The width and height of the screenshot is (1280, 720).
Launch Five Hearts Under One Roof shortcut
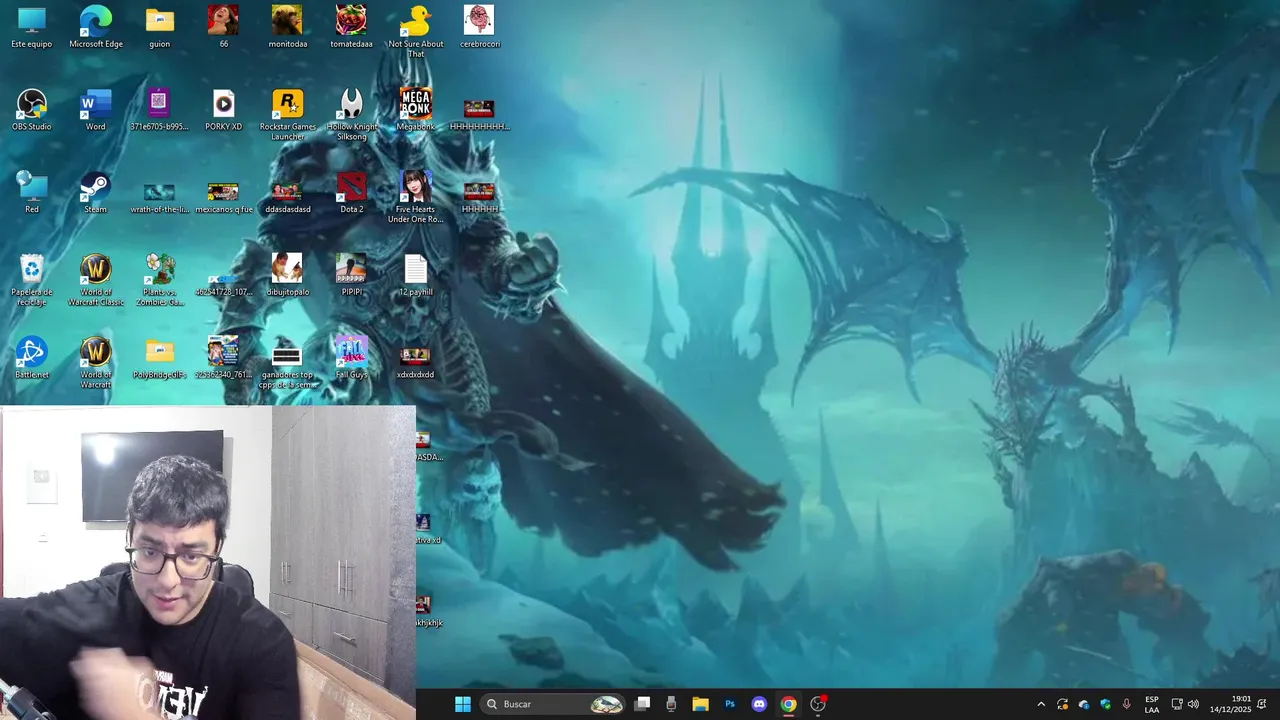pos(415,197)
